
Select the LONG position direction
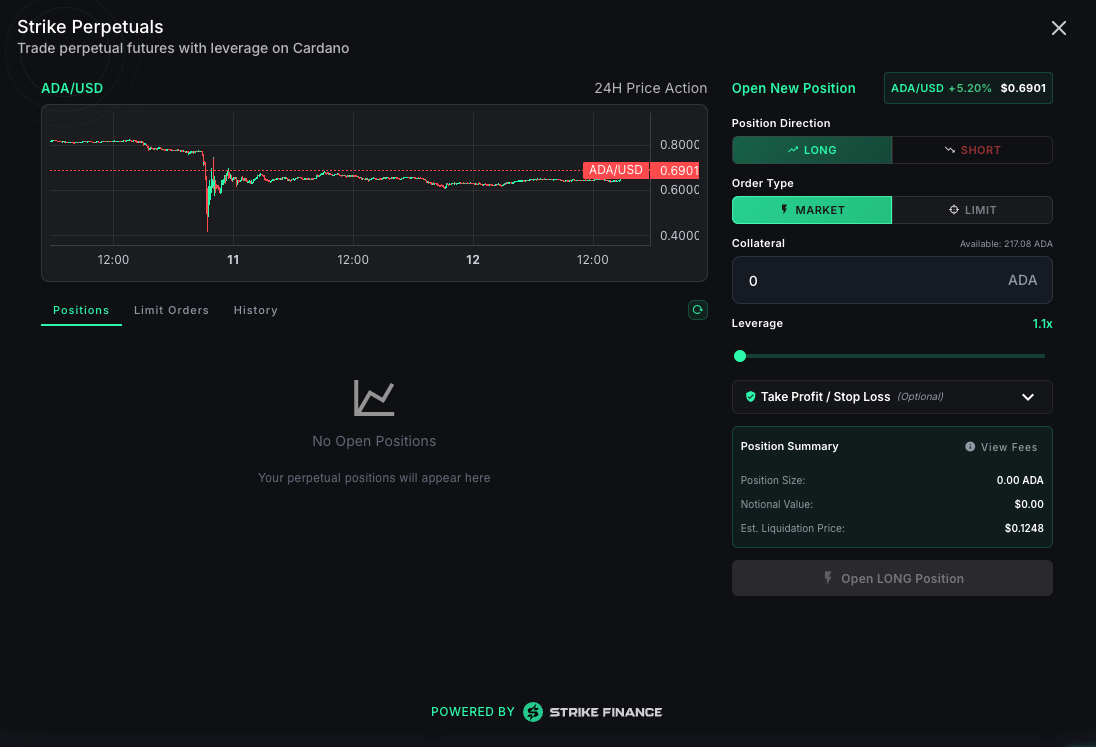[812, 149]
